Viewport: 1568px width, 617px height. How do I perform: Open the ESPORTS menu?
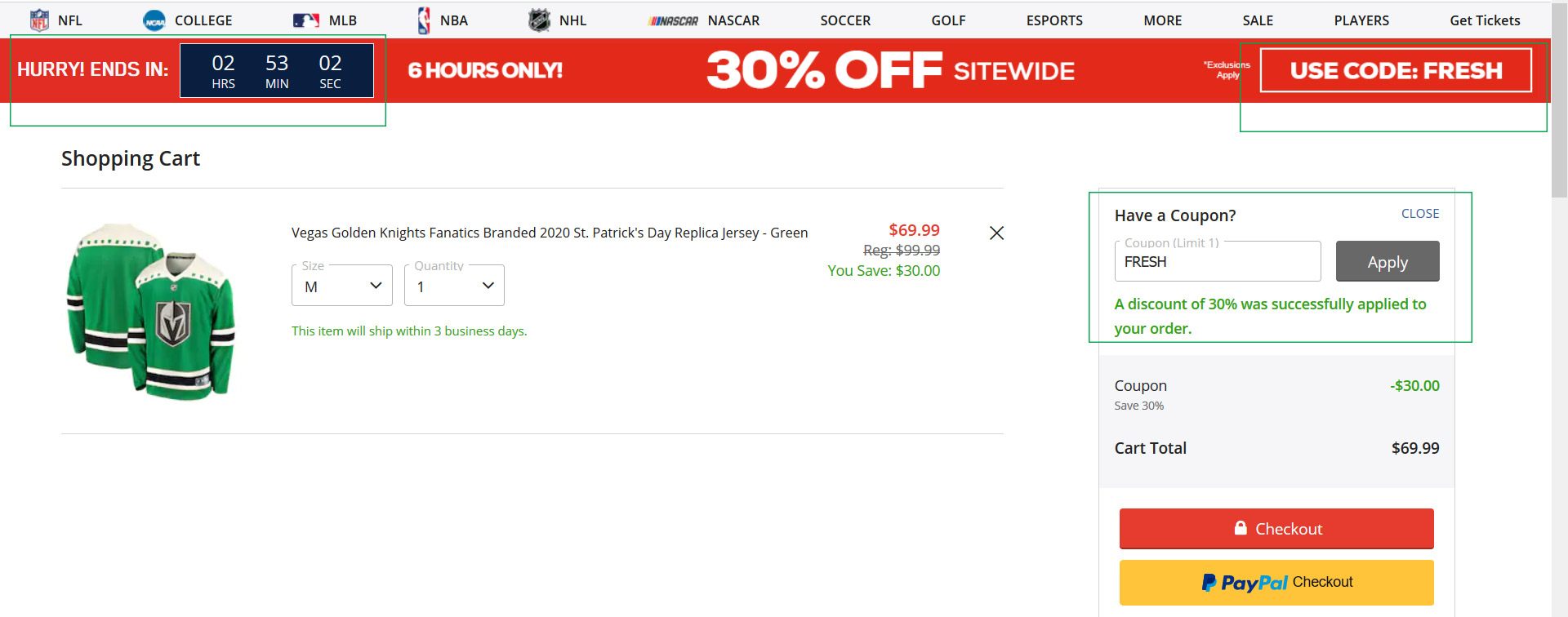click(x=1054, y=20)
